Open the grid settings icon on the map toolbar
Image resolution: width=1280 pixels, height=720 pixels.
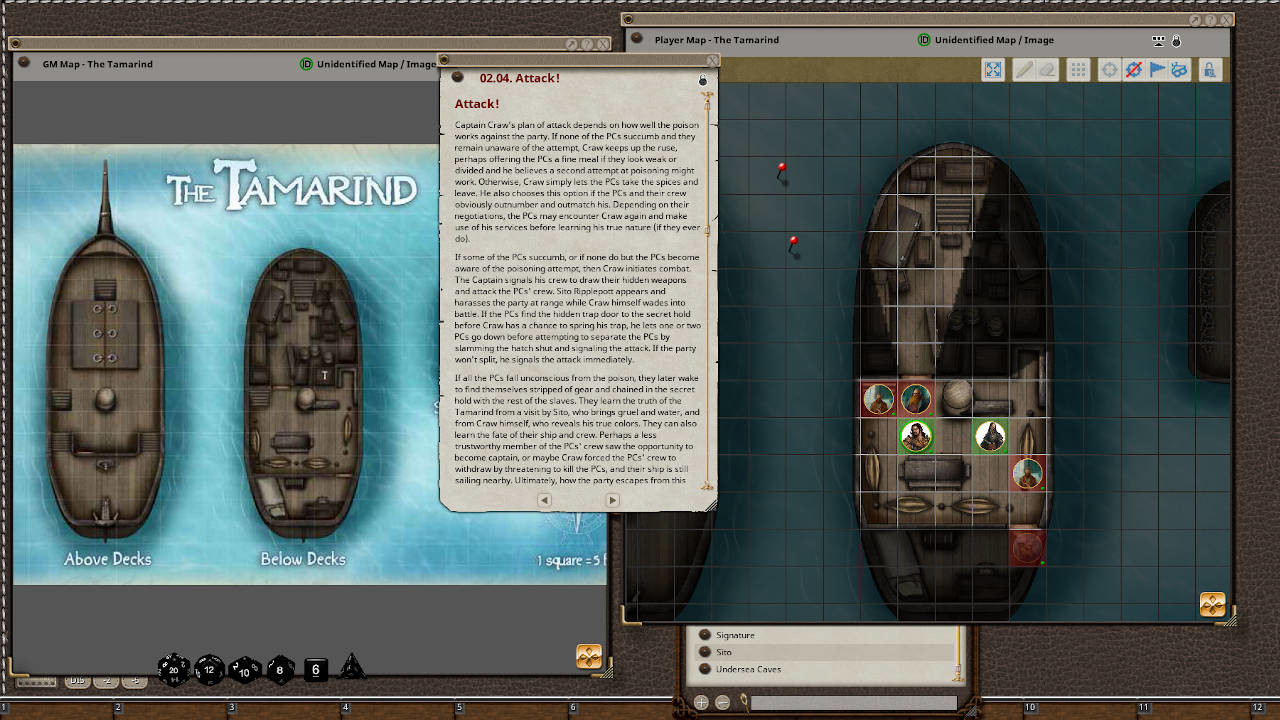tap(1078, 69)
